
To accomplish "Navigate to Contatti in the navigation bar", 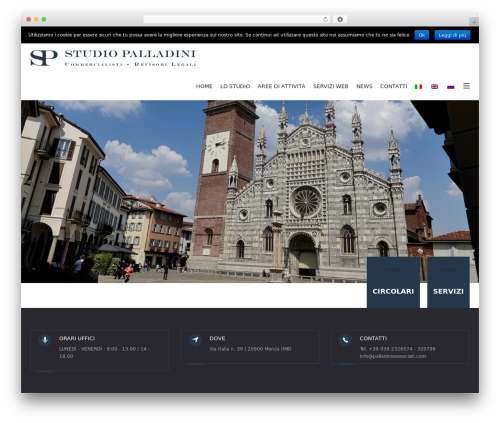I will 394,86.
